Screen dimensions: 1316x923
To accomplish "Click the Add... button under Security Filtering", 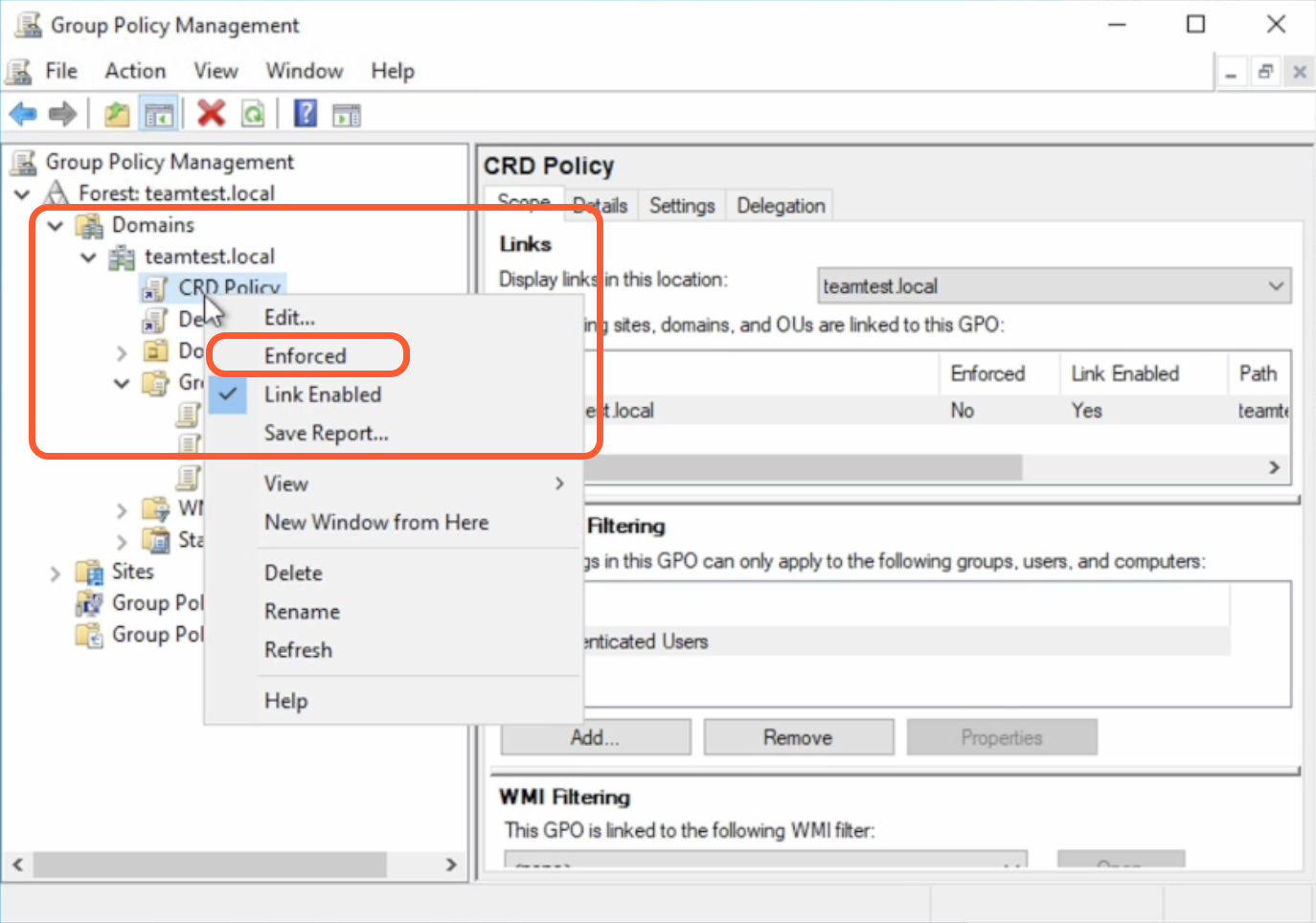I will tap(595, 737).
